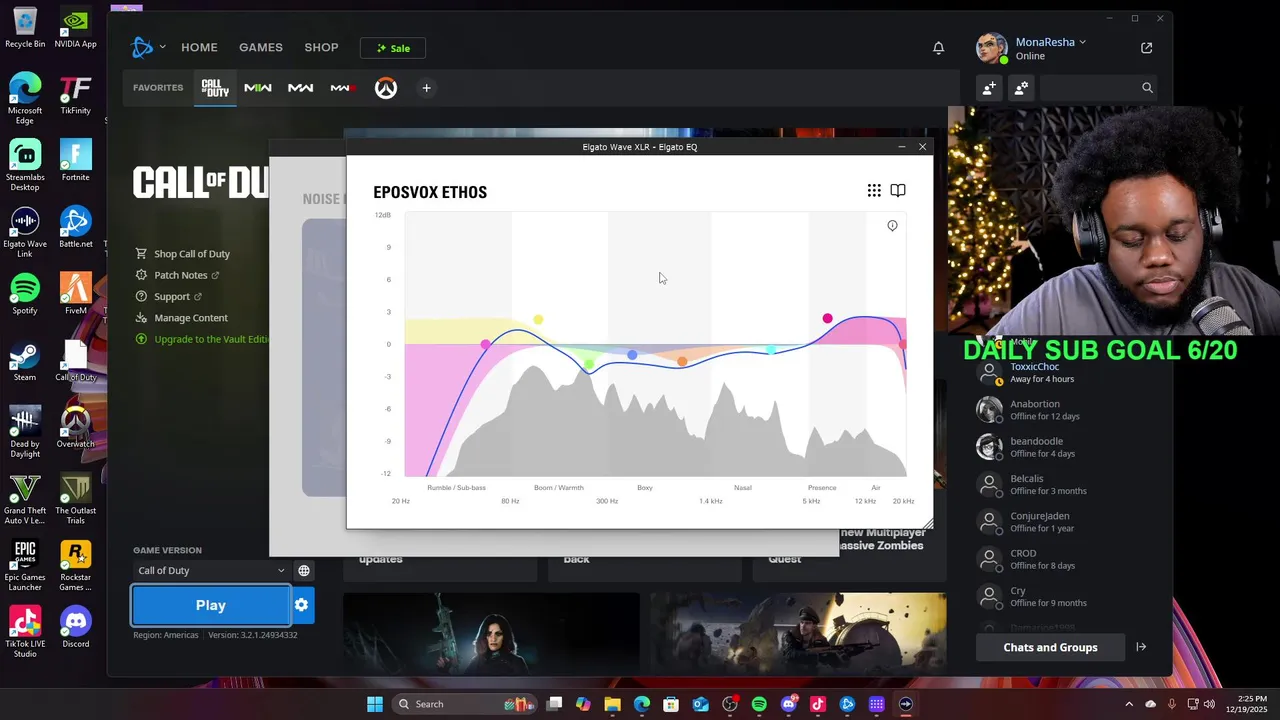This screenshot has height=720, width=1280.
Task: Select the MWII favorites icon
Action: click(258, 88)
